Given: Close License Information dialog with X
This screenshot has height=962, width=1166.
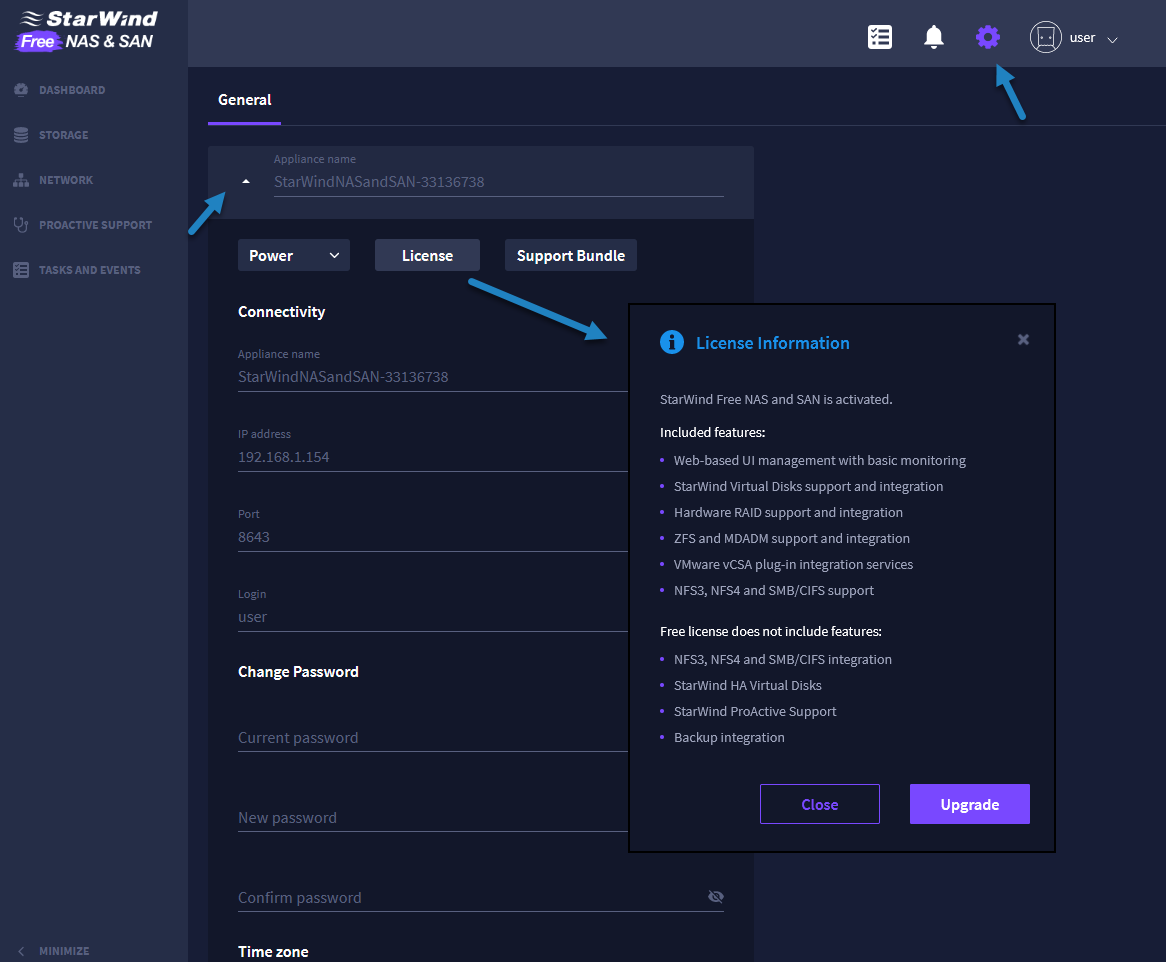Looking at the screenshot, I should point(1023,340).
